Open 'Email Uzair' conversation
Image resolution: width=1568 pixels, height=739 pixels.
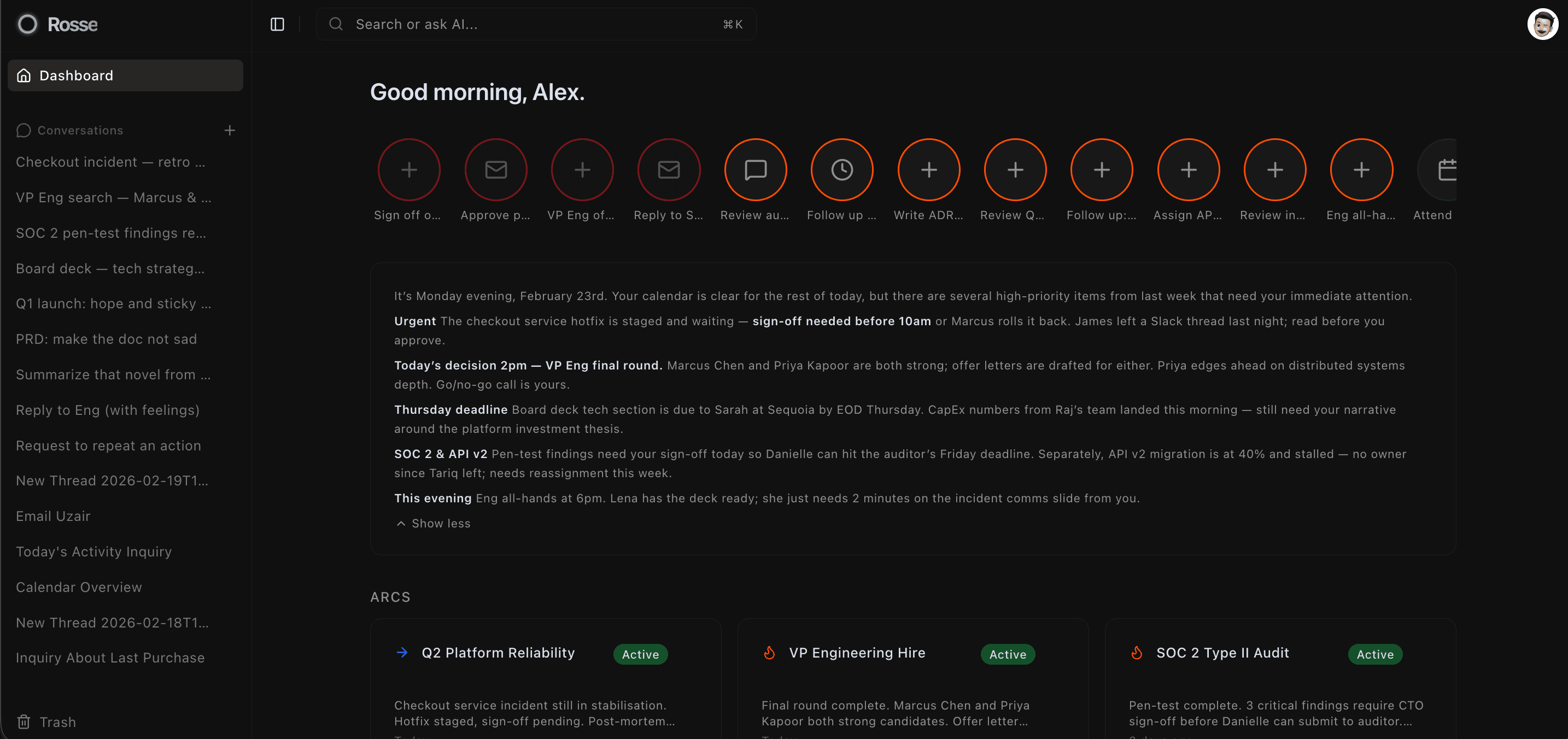click(53, 516)
